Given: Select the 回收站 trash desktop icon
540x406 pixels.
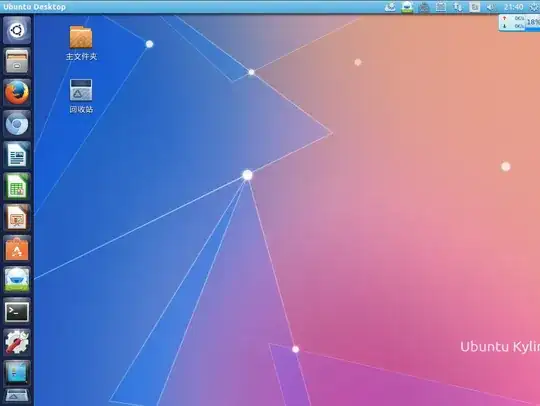Looking at the screenshot, I should point(81,96).
